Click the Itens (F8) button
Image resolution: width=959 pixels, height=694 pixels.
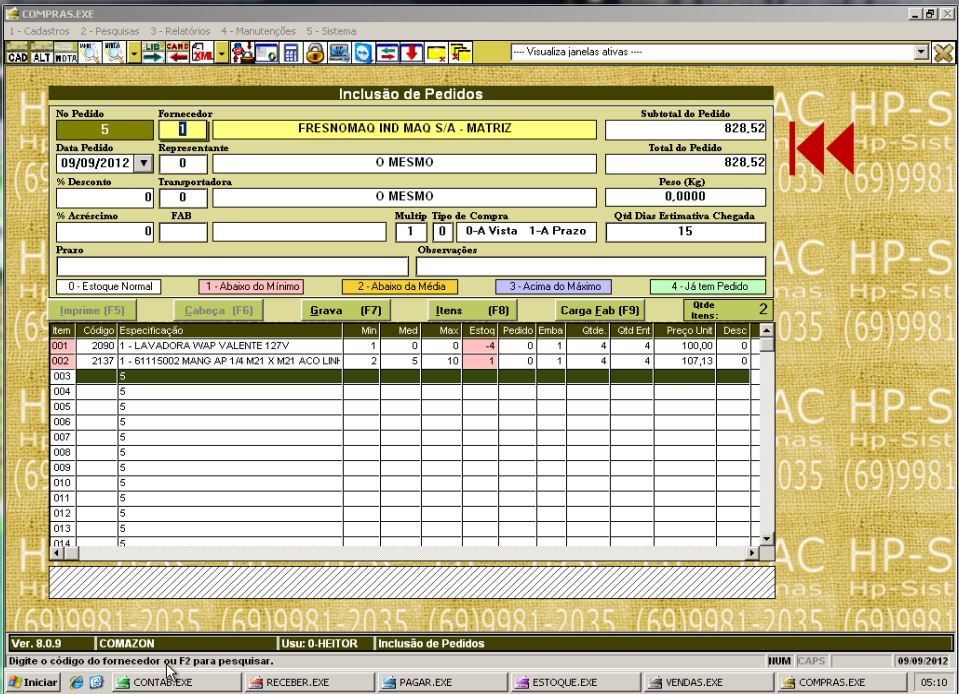tap(472, 311)
